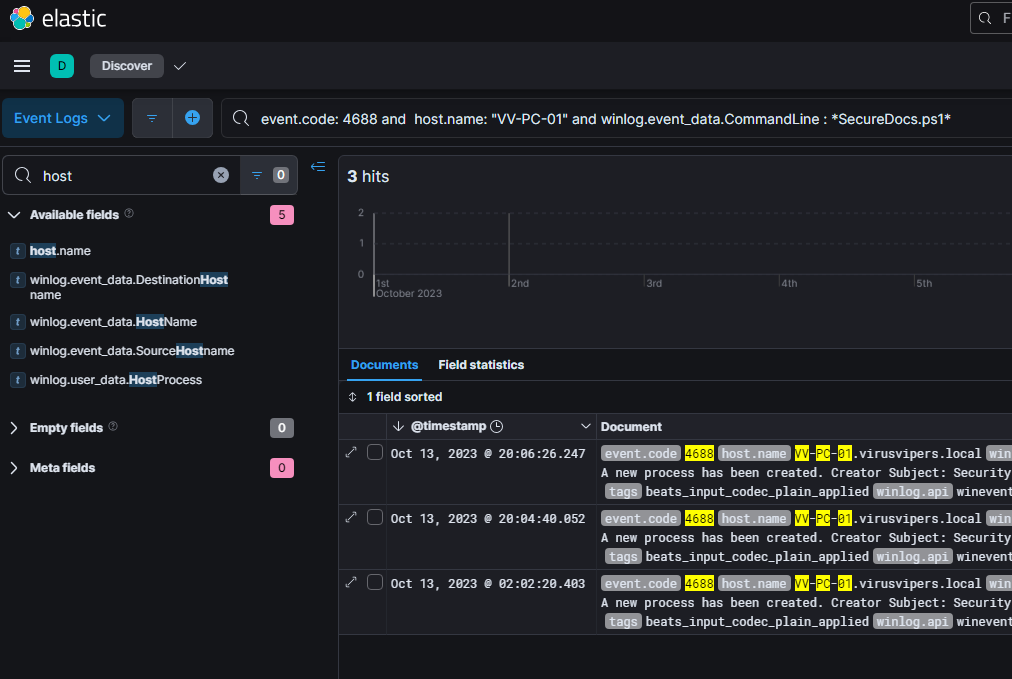Expand the 20:06:26.247 document row
This screenshot has height=679, width=1012.
tap(351, 453)
